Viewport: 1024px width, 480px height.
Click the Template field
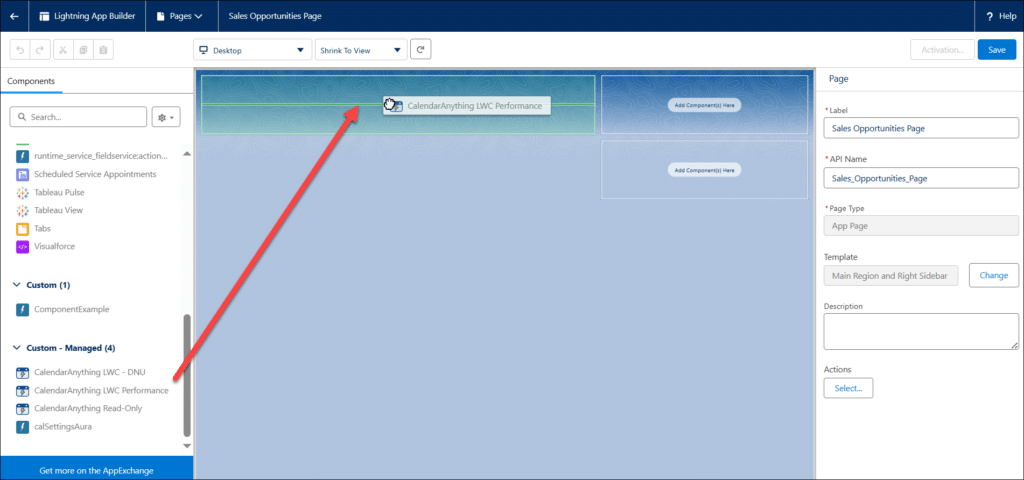[891, 276]
